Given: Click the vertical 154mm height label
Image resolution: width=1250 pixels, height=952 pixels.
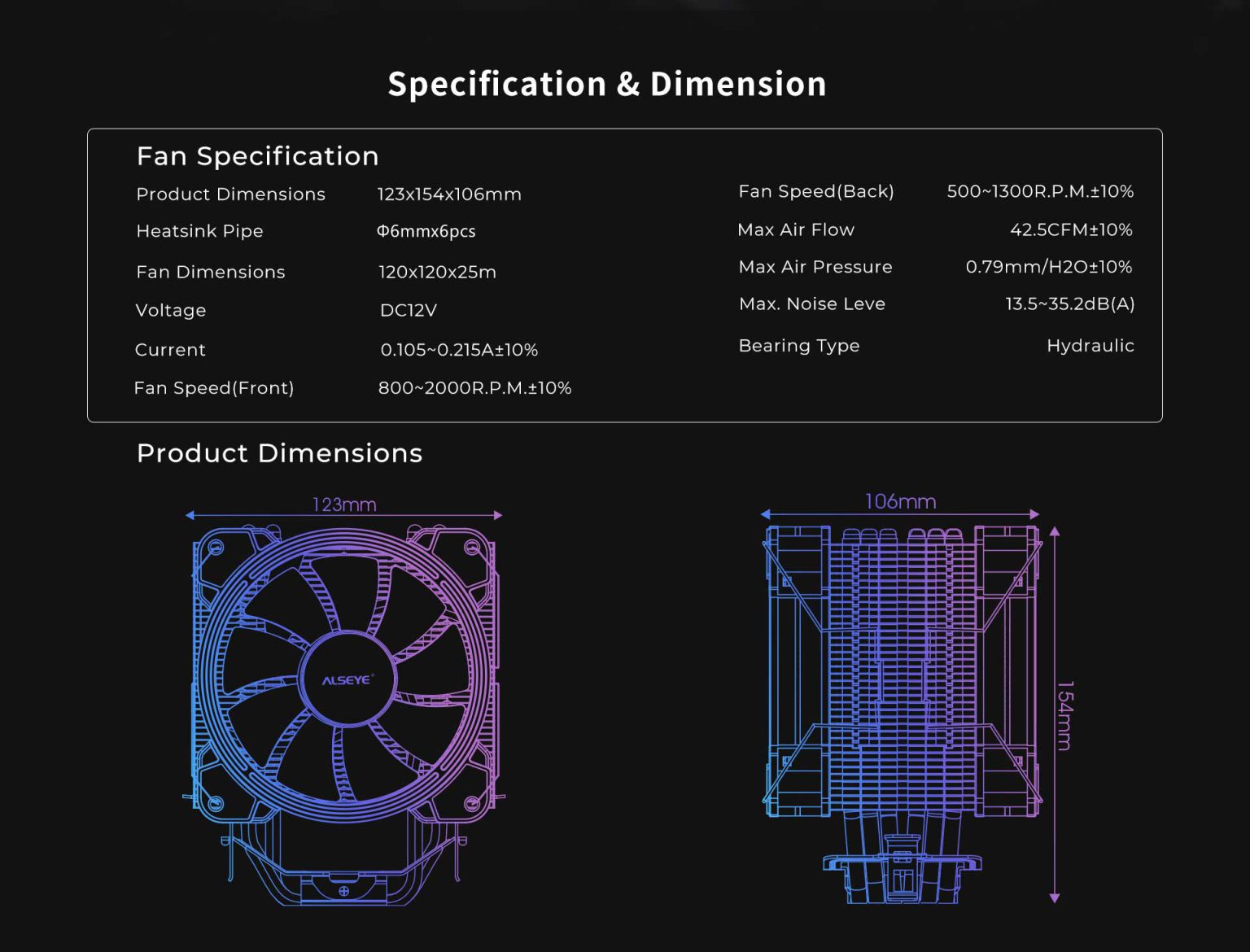Looking at the screenshot, I should tap(1065, 715).
